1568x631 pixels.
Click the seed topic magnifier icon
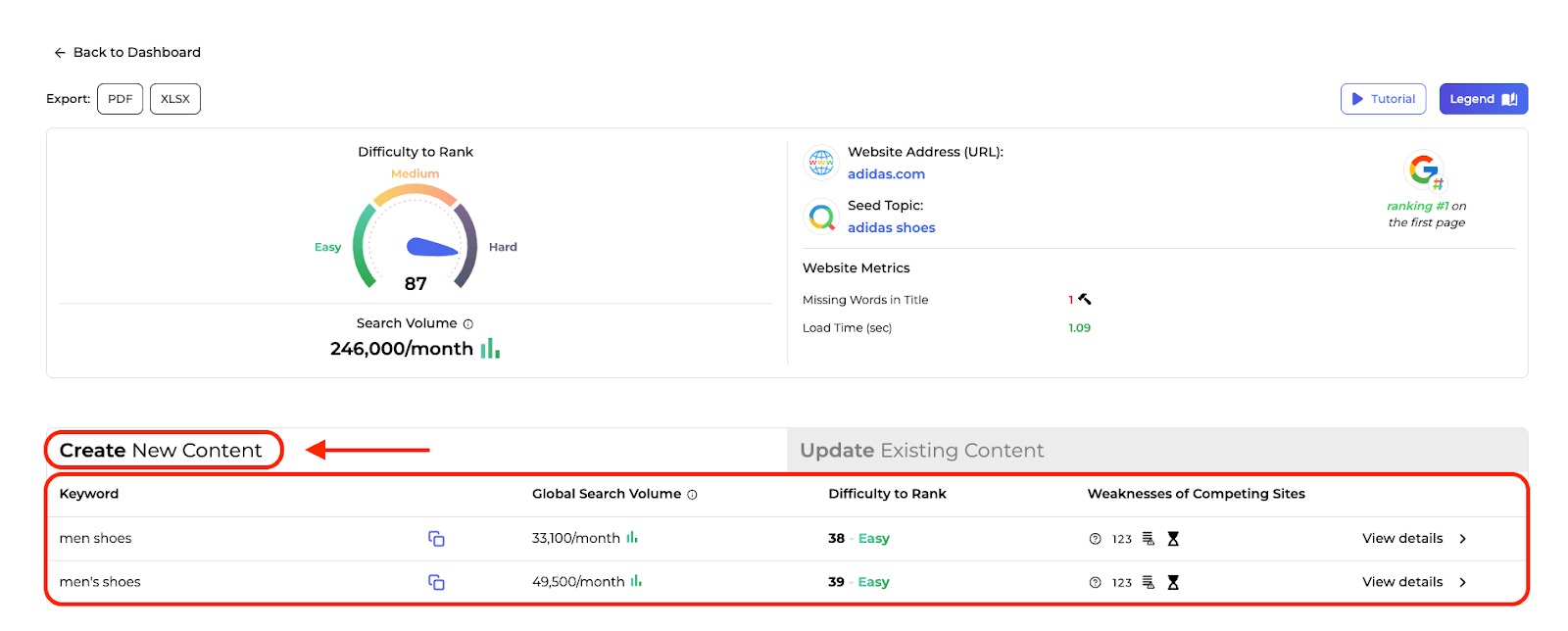click(821, 216)
